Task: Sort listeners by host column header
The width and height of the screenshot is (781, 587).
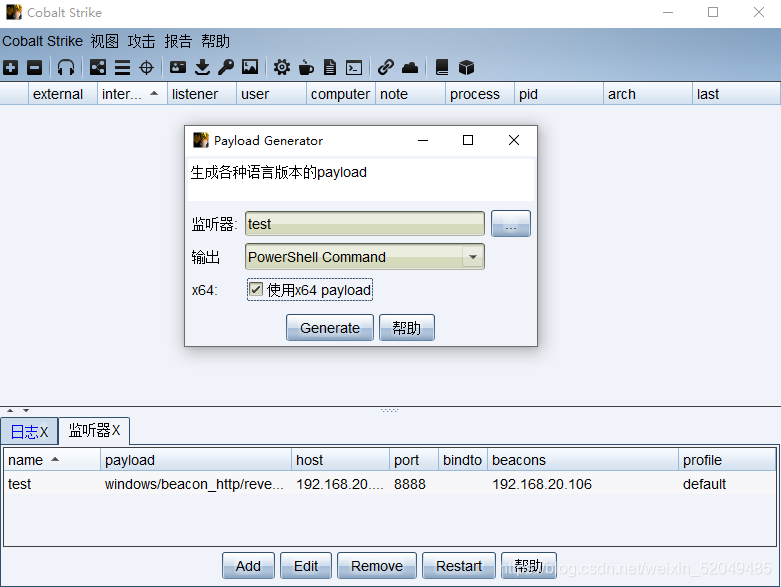Action: [340, 460]
